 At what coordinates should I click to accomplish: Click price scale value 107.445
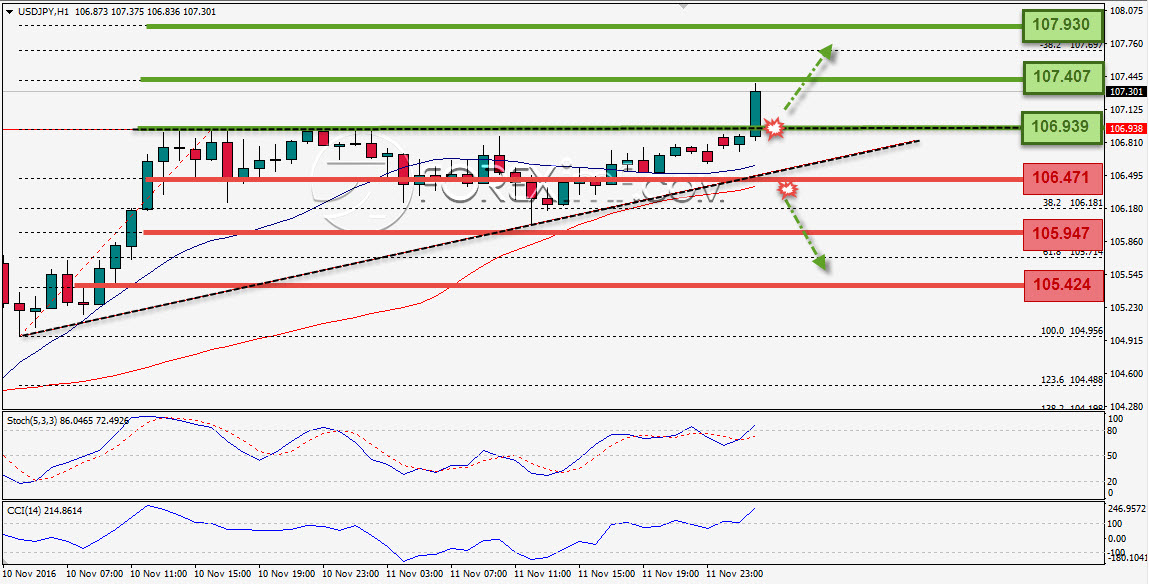point(1127,76)
